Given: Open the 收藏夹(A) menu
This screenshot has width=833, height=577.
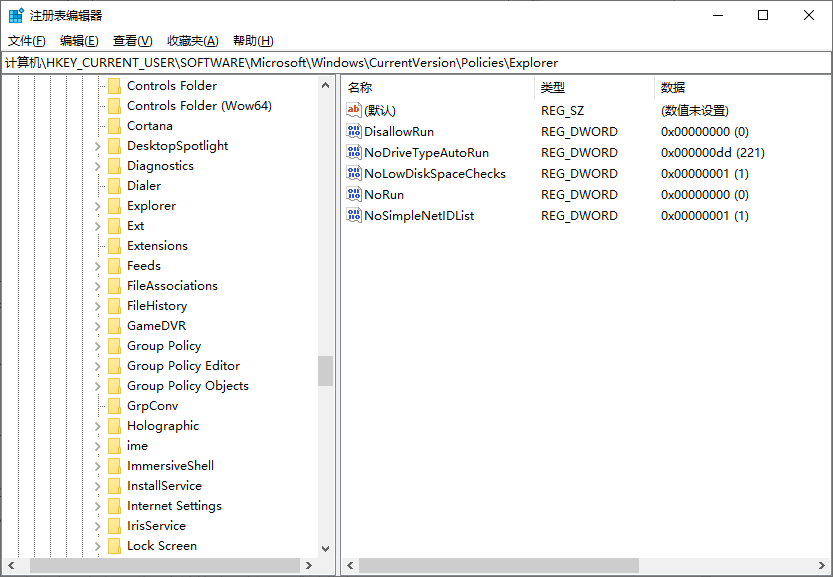Looking at the screenshot, I should (193, 41).
